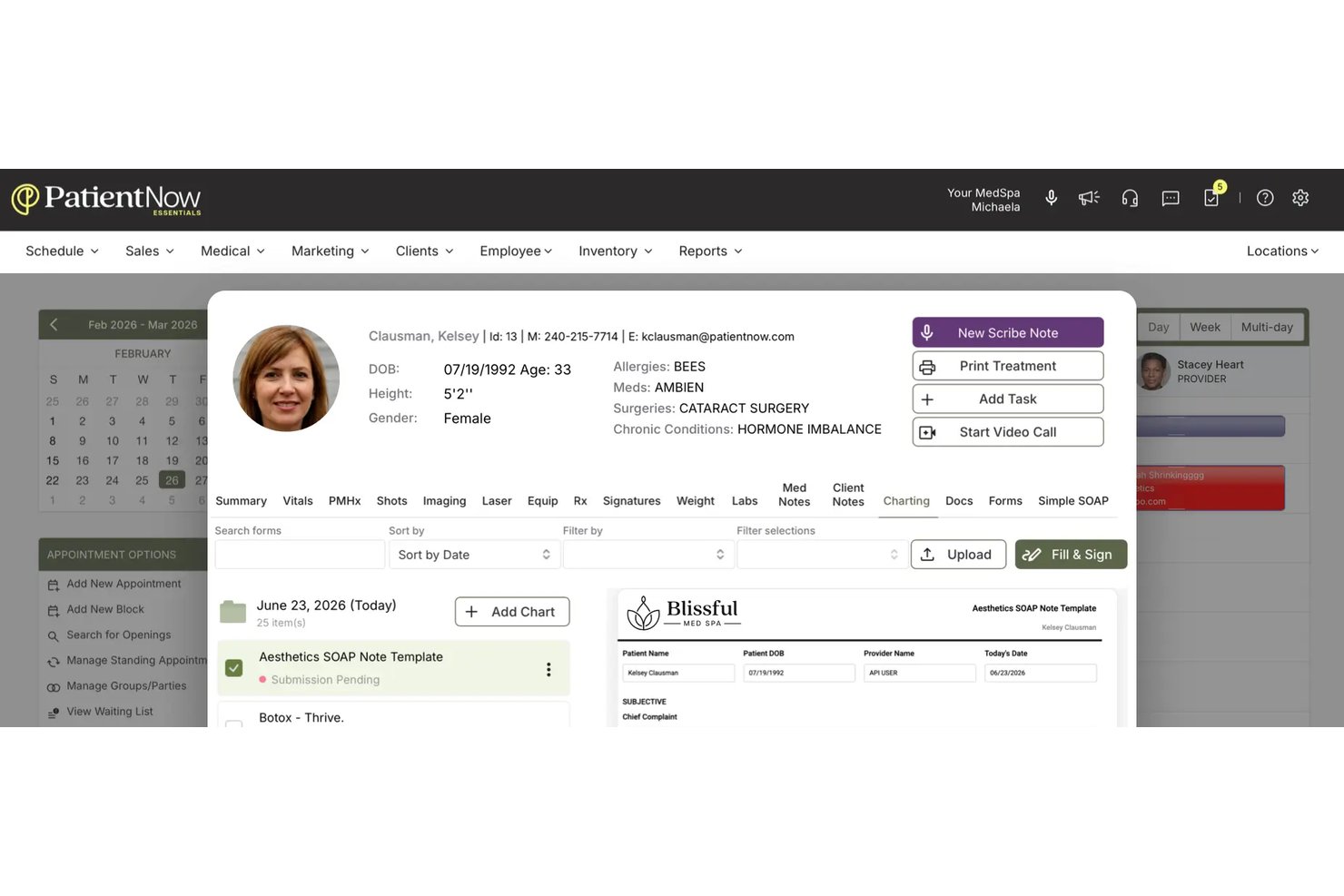This screenshot has height=896, width=1344.
Task: Click the Patient Name field in SOAP preview
Action: [678, 673]
